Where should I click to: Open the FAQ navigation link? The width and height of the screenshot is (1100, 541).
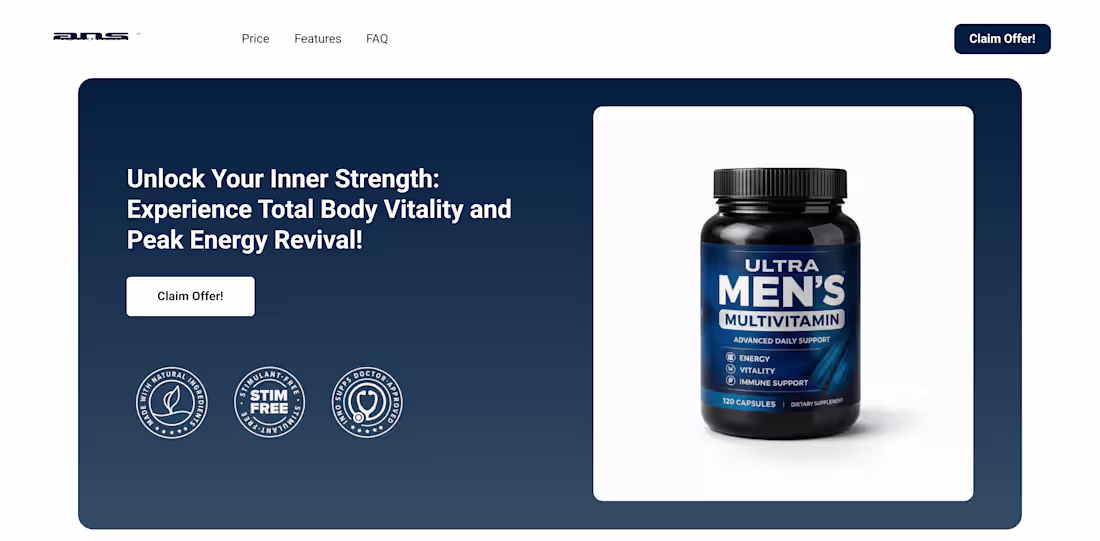(377, 39)
